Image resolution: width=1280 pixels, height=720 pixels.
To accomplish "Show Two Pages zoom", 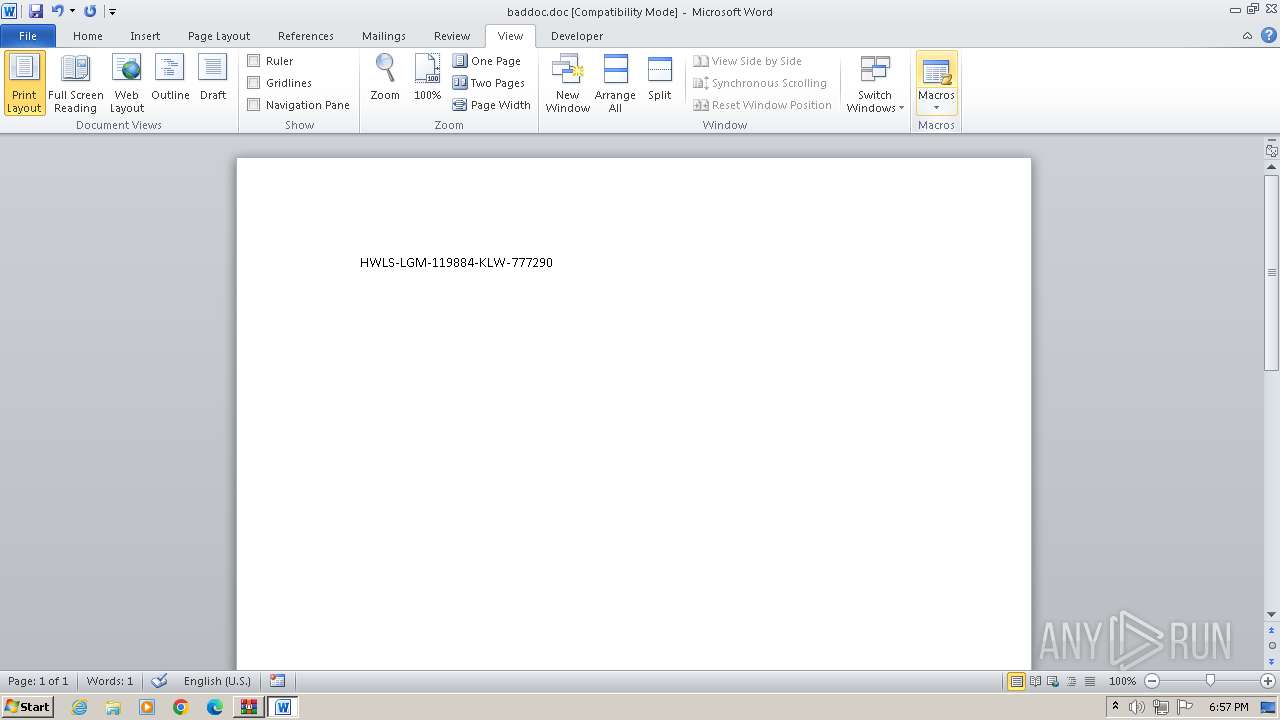I will click(489, 83).
